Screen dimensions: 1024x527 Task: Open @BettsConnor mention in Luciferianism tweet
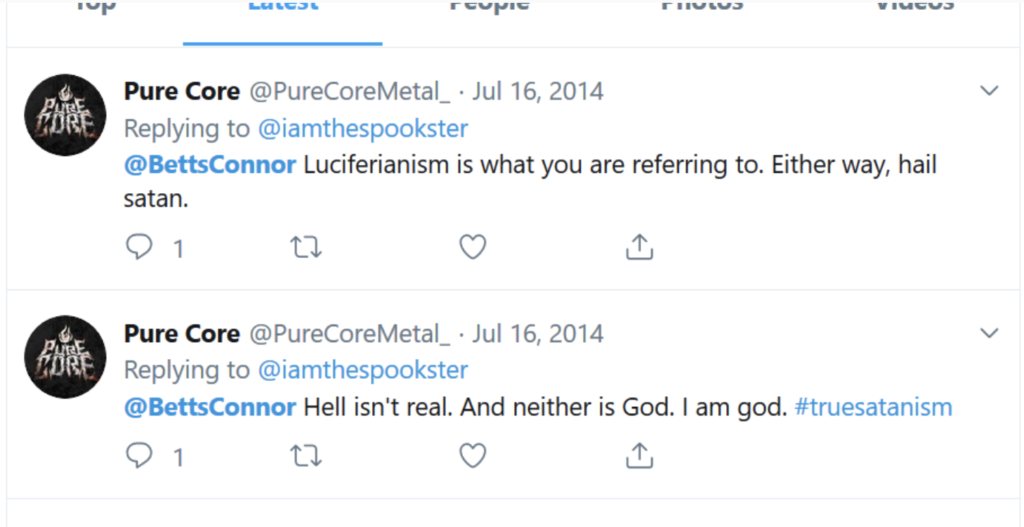tap(210, 165)
